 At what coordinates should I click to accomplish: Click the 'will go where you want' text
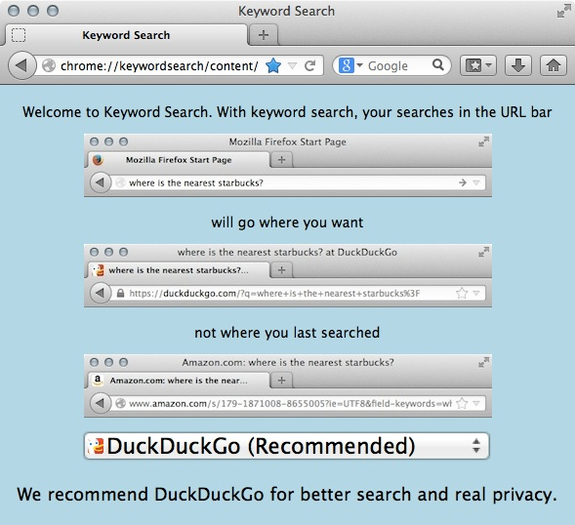tap(287, 223)
